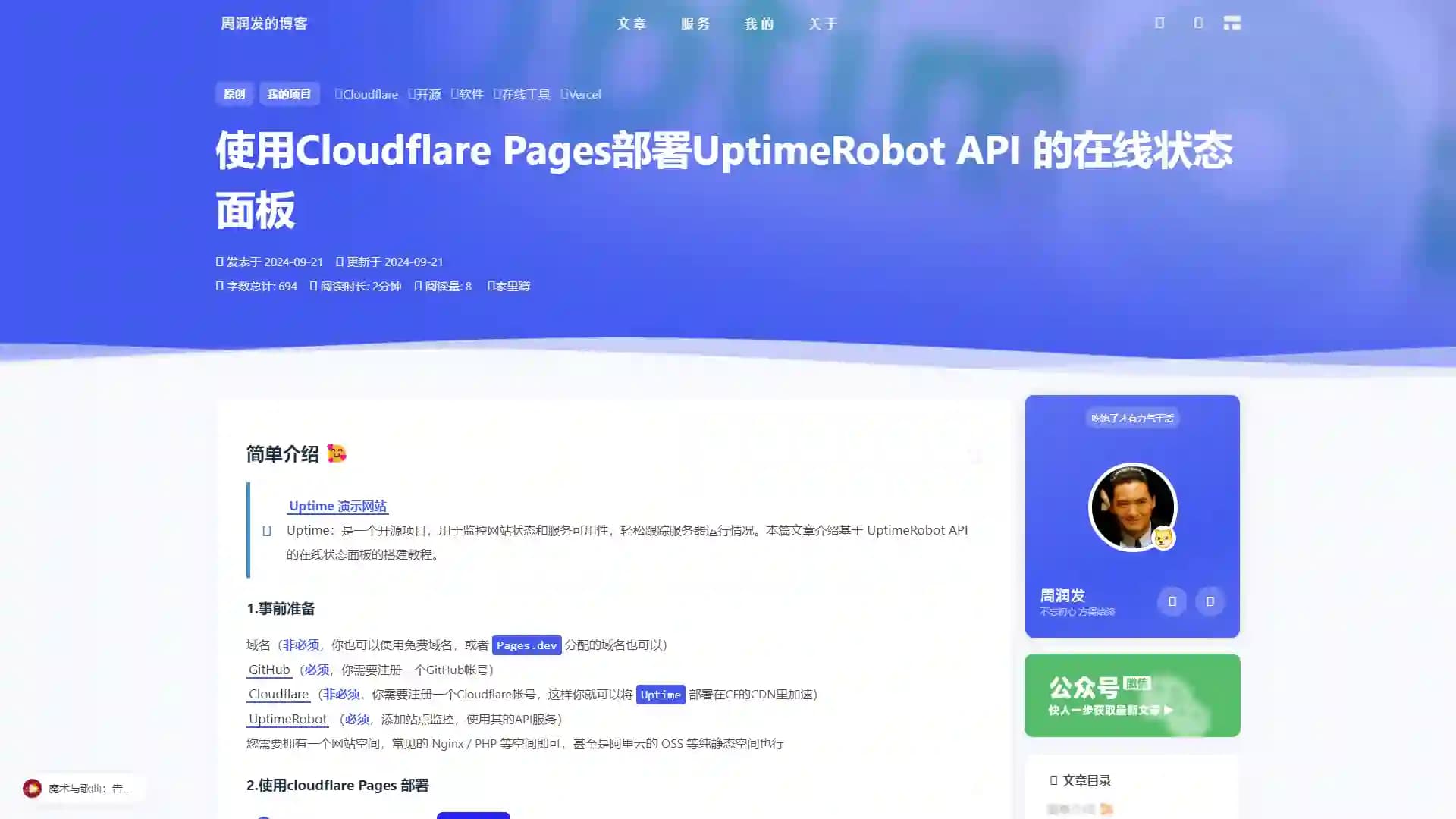Click the 发表于 2024-09-21 publish date
The width and height of the screenshot is (1456, 819).
click(x=269, y=262)
